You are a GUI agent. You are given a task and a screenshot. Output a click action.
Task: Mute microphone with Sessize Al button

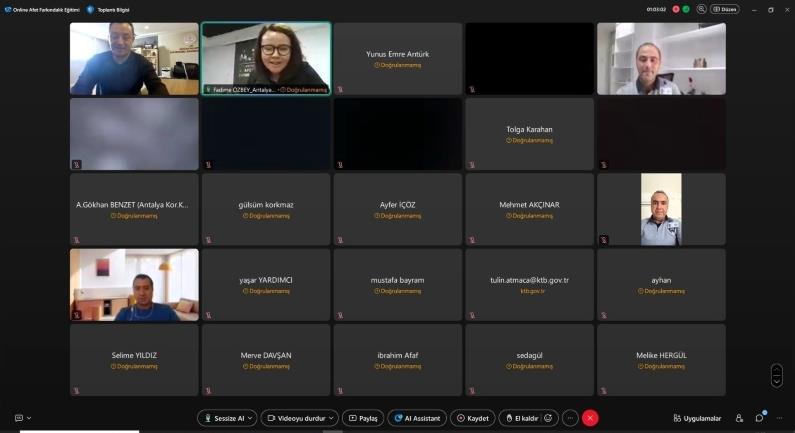pyautogui.click(x=221, y=418)
